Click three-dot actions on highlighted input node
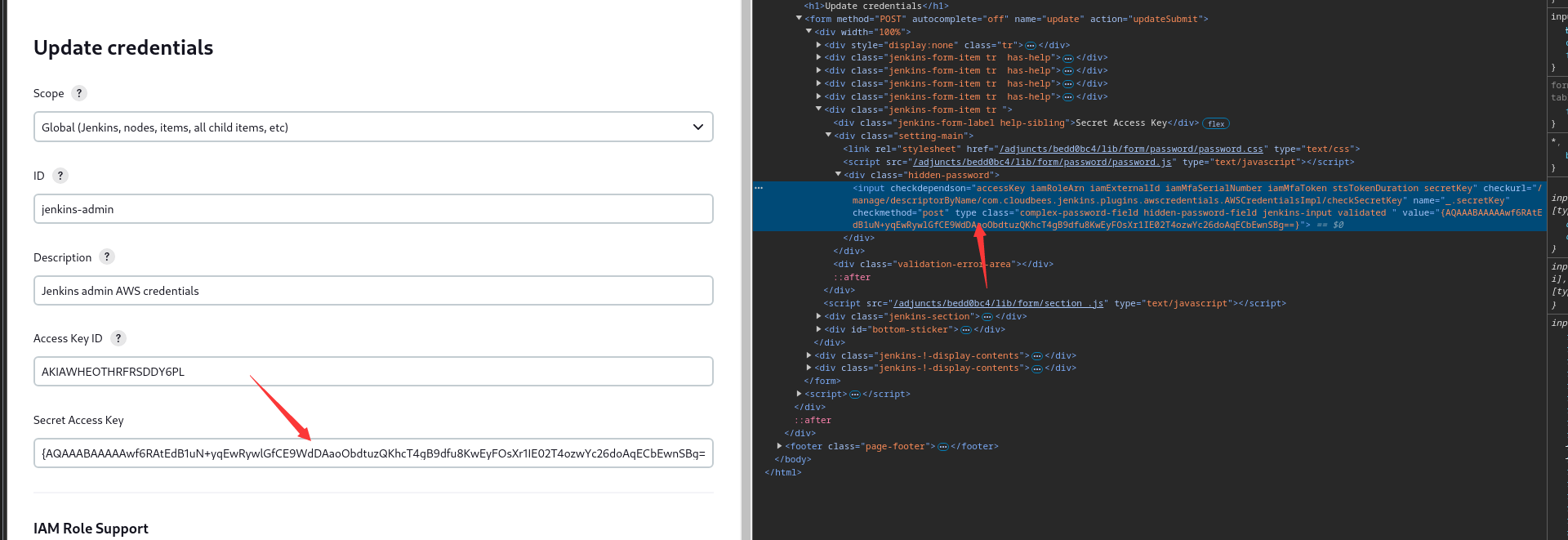Viewport: 1568px width, 540px height. coord(759,188)
